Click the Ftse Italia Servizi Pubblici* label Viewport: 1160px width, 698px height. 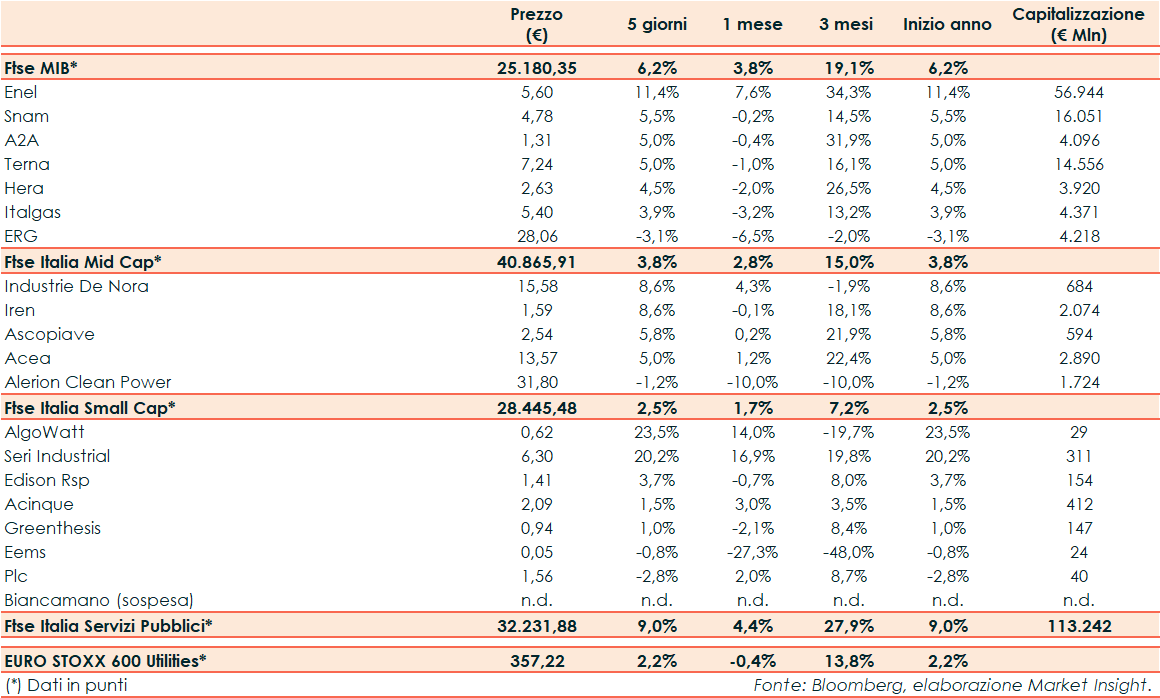pyautogui.click(x=109, y=625)
